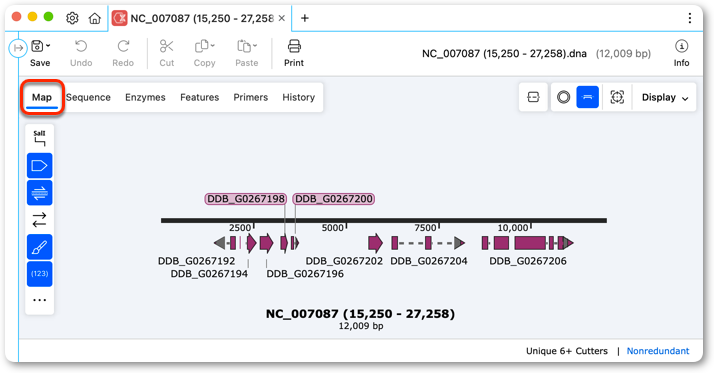Select the linear map view icon
Image resolution: width=714 pixels, height=373 pixels.
tap(587, 97)
